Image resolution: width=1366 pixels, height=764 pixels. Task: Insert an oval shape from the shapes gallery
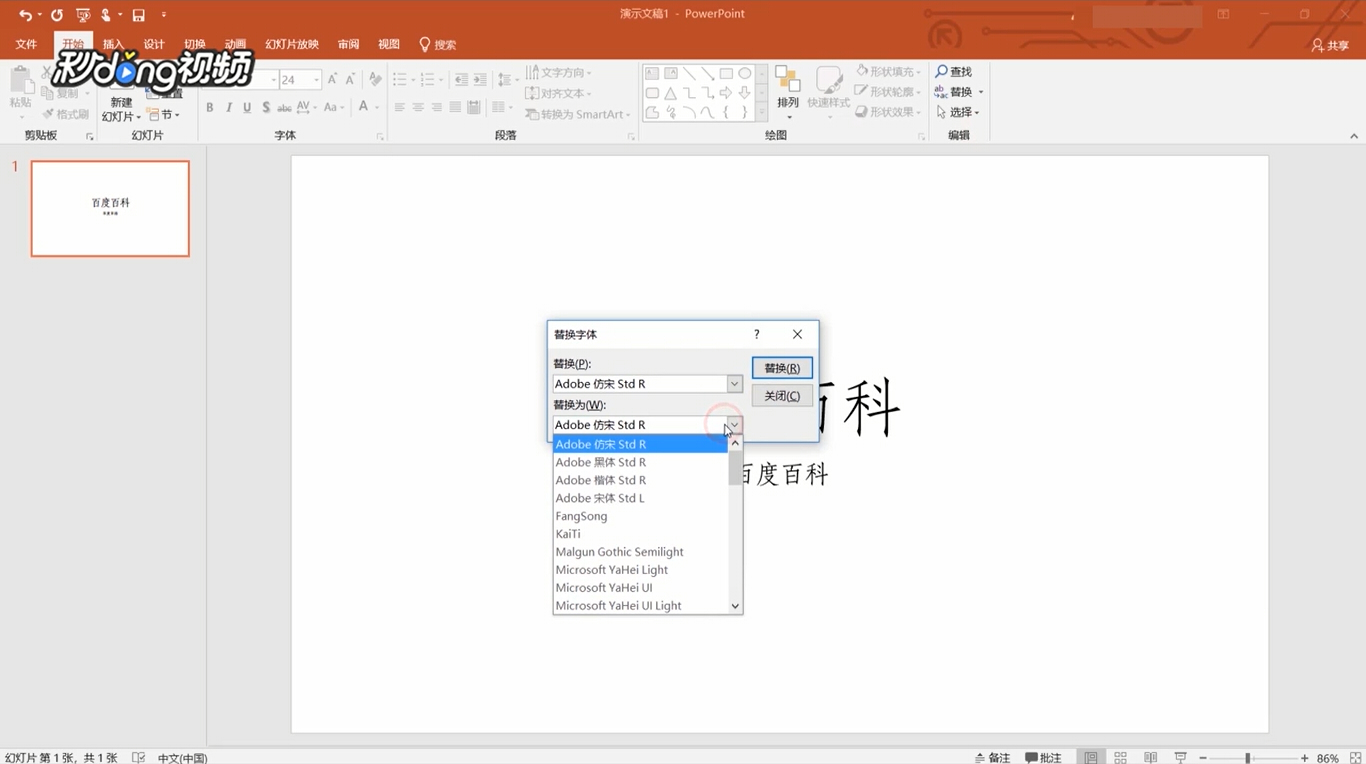(744, 72)
